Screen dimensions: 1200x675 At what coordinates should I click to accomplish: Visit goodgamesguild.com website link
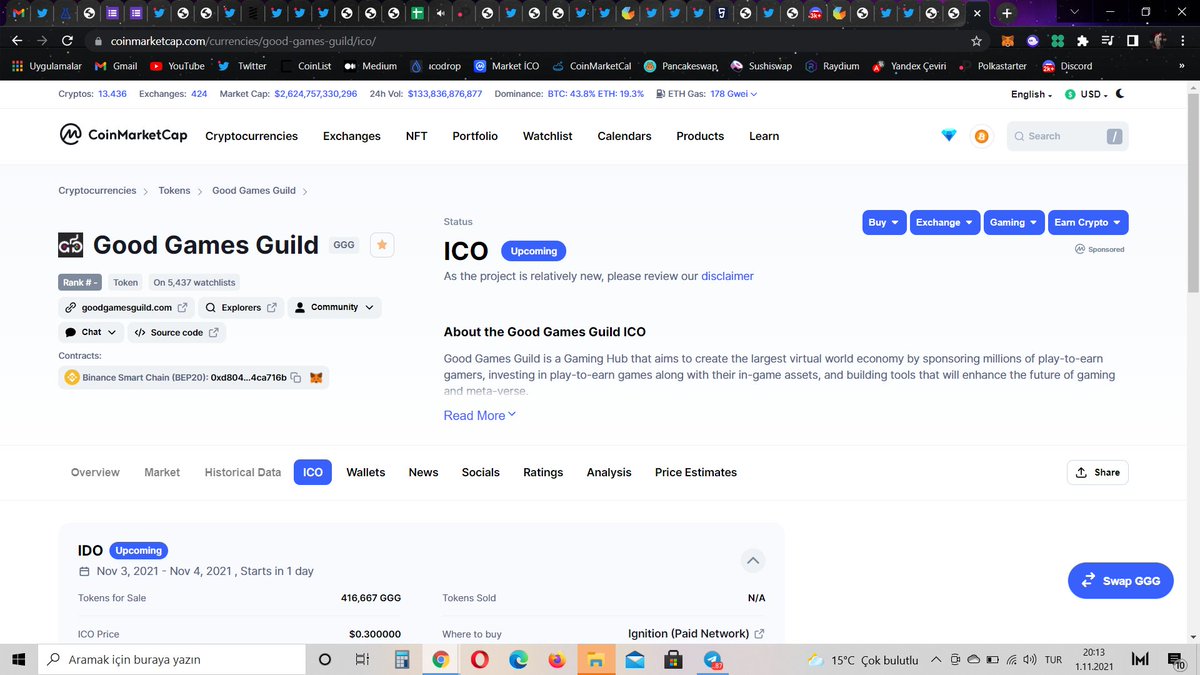[x=126, y=307]
